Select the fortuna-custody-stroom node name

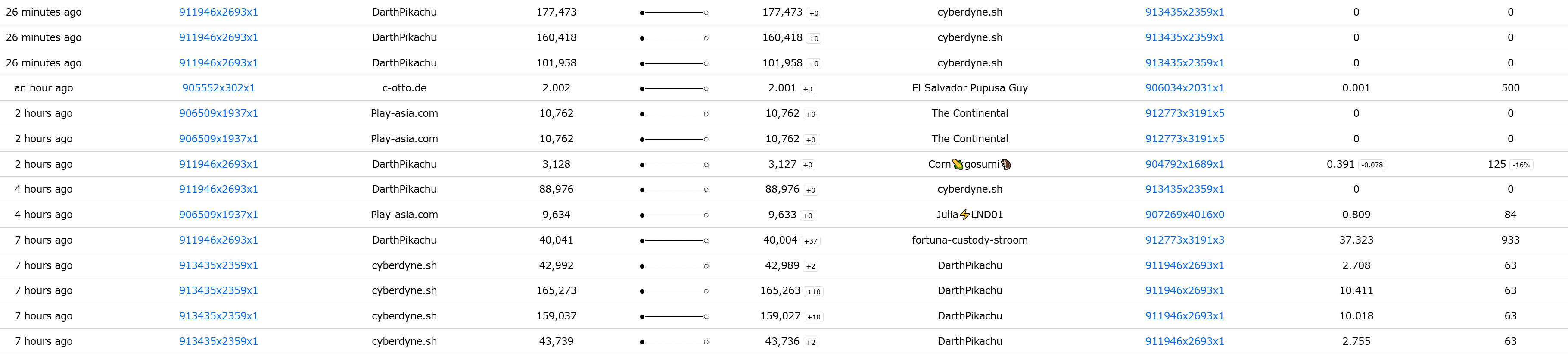tap(969, 240)
